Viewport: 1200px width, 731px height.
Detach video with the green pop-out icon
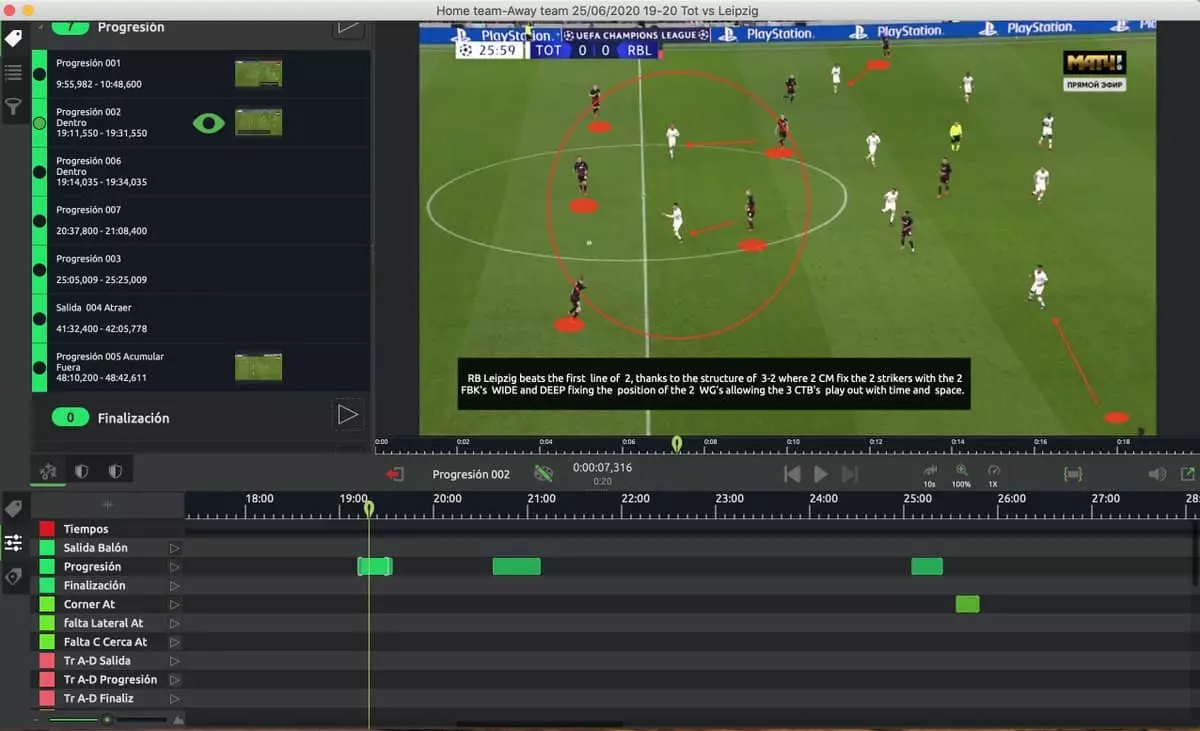(x=1187, y=474)
